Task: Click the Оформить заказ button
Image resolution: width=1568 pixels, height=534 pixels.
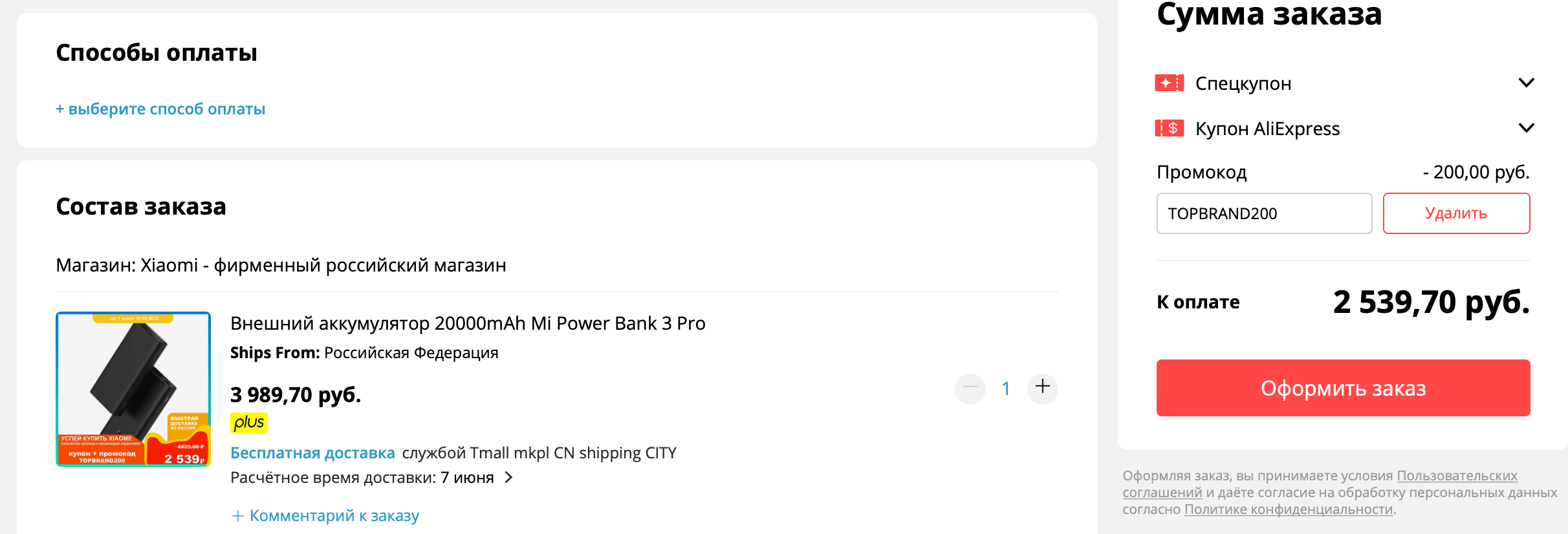Action: 1343,388
